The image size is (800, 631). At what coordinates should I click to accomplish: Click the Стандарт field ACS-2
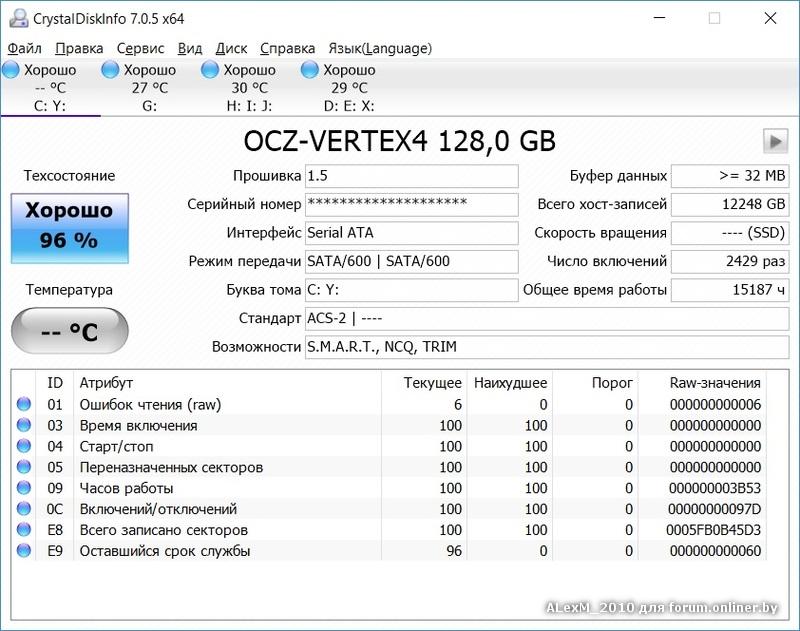pos(547,319)
